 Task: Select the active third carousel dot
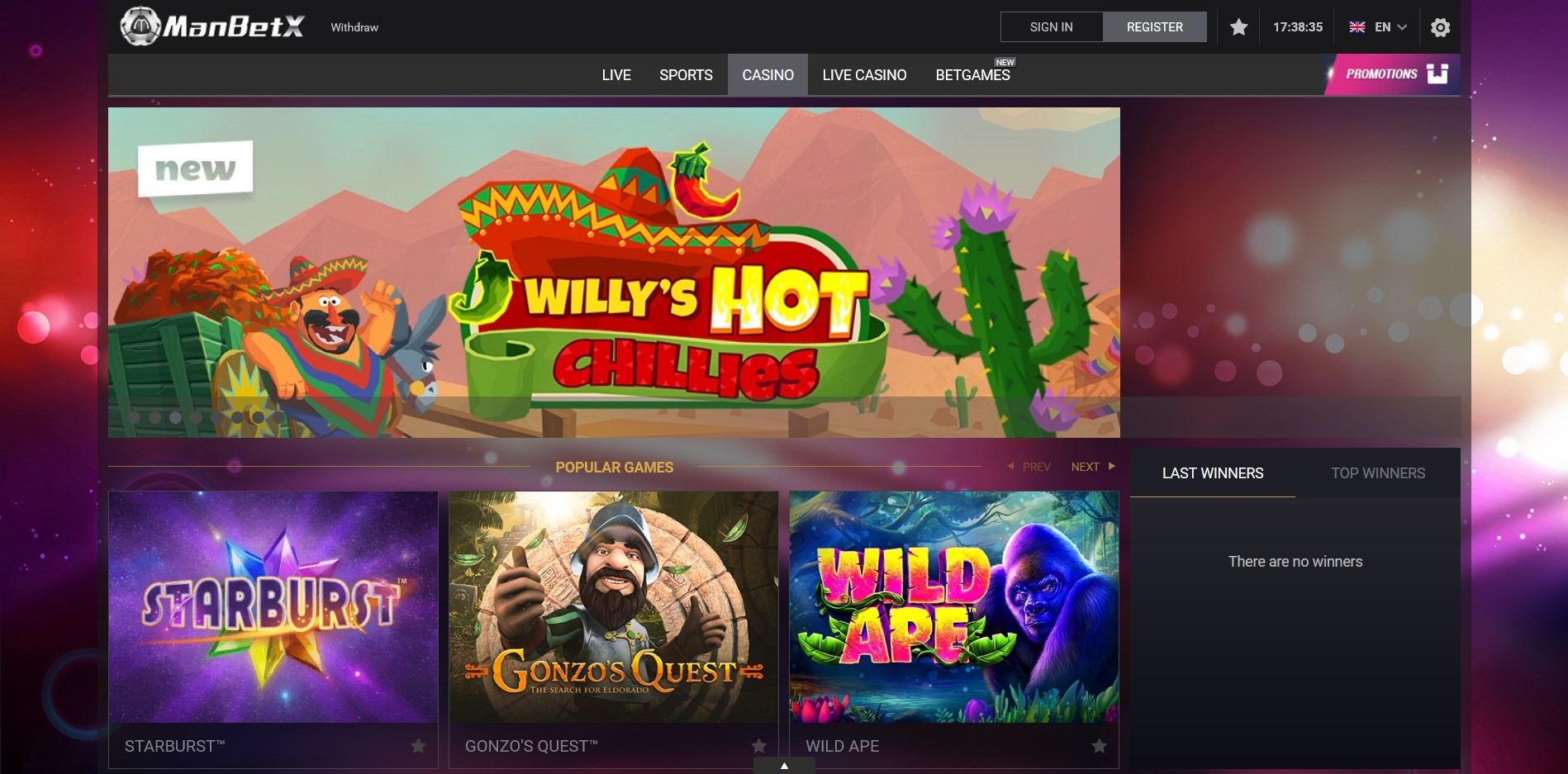coord(175,417)
